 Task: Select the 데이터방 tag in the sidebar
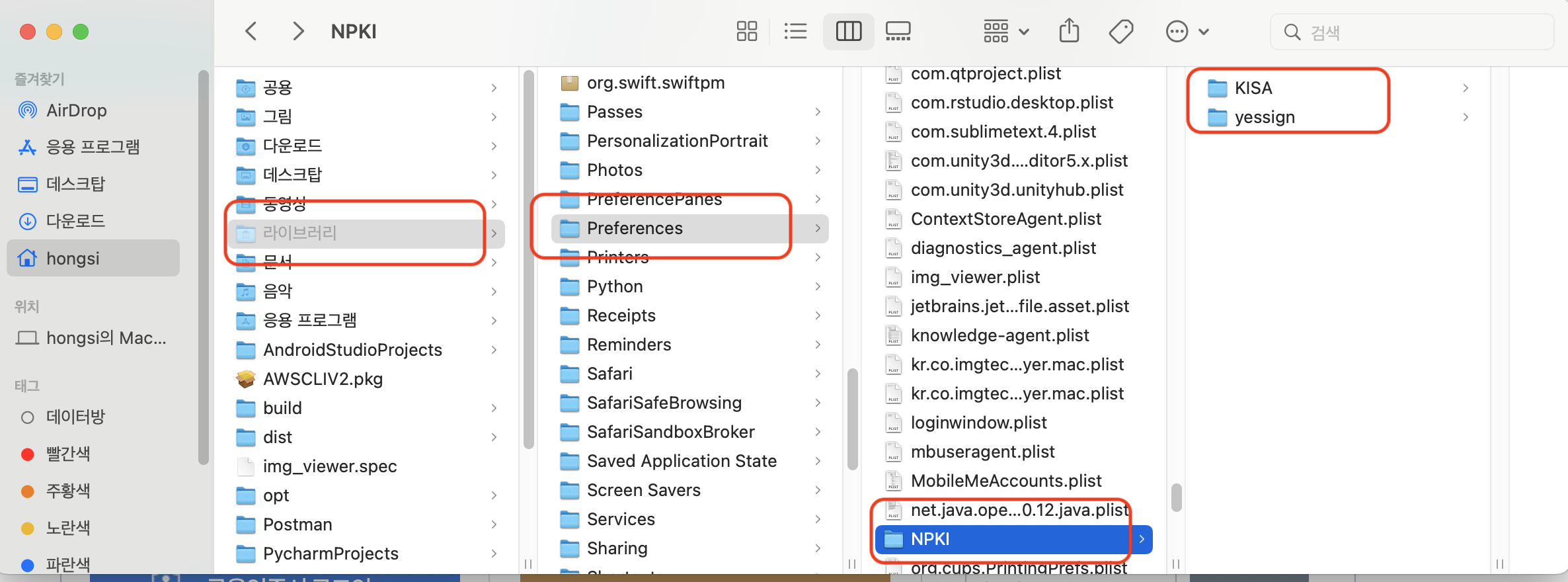(63, 417)
